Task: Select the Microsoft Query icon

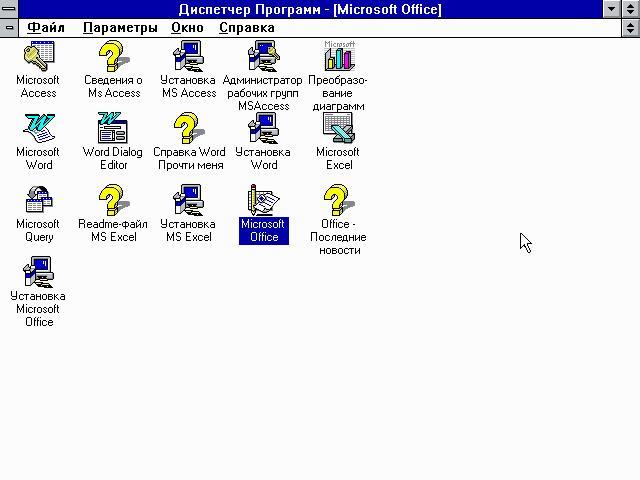Action: point(39,200)
